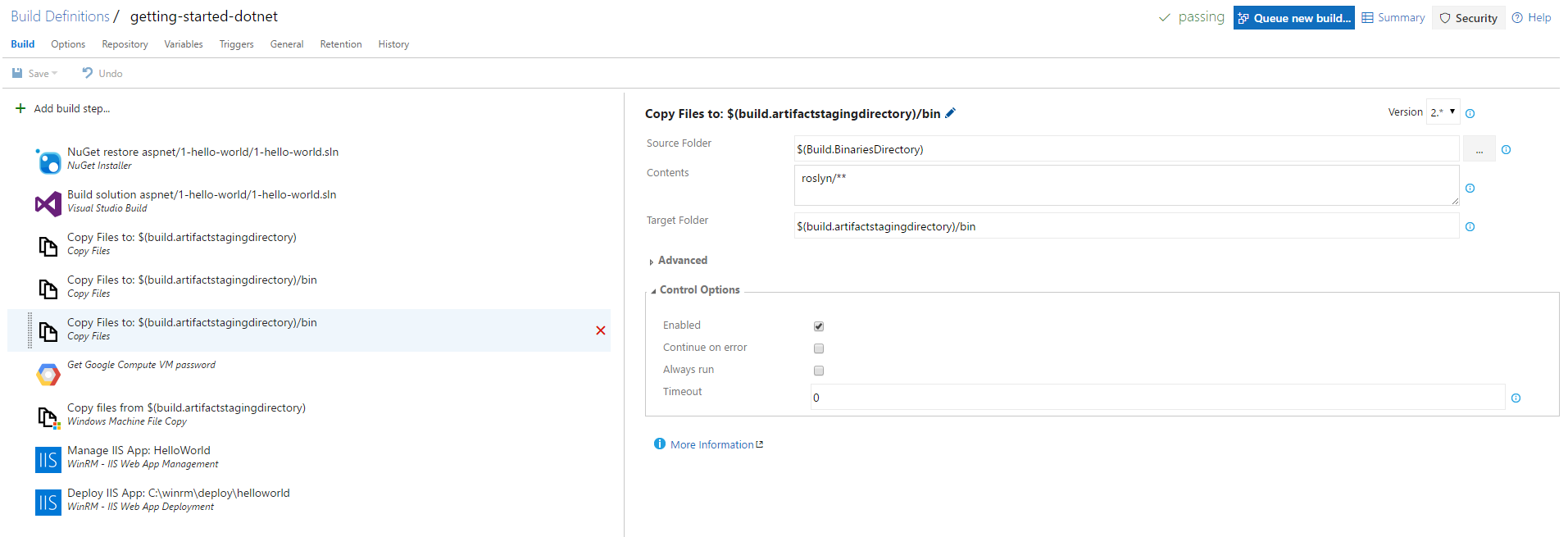Click the Help question mark icon
Viewport: 1568px width, 537px height.
click(x=1517, y=17)
